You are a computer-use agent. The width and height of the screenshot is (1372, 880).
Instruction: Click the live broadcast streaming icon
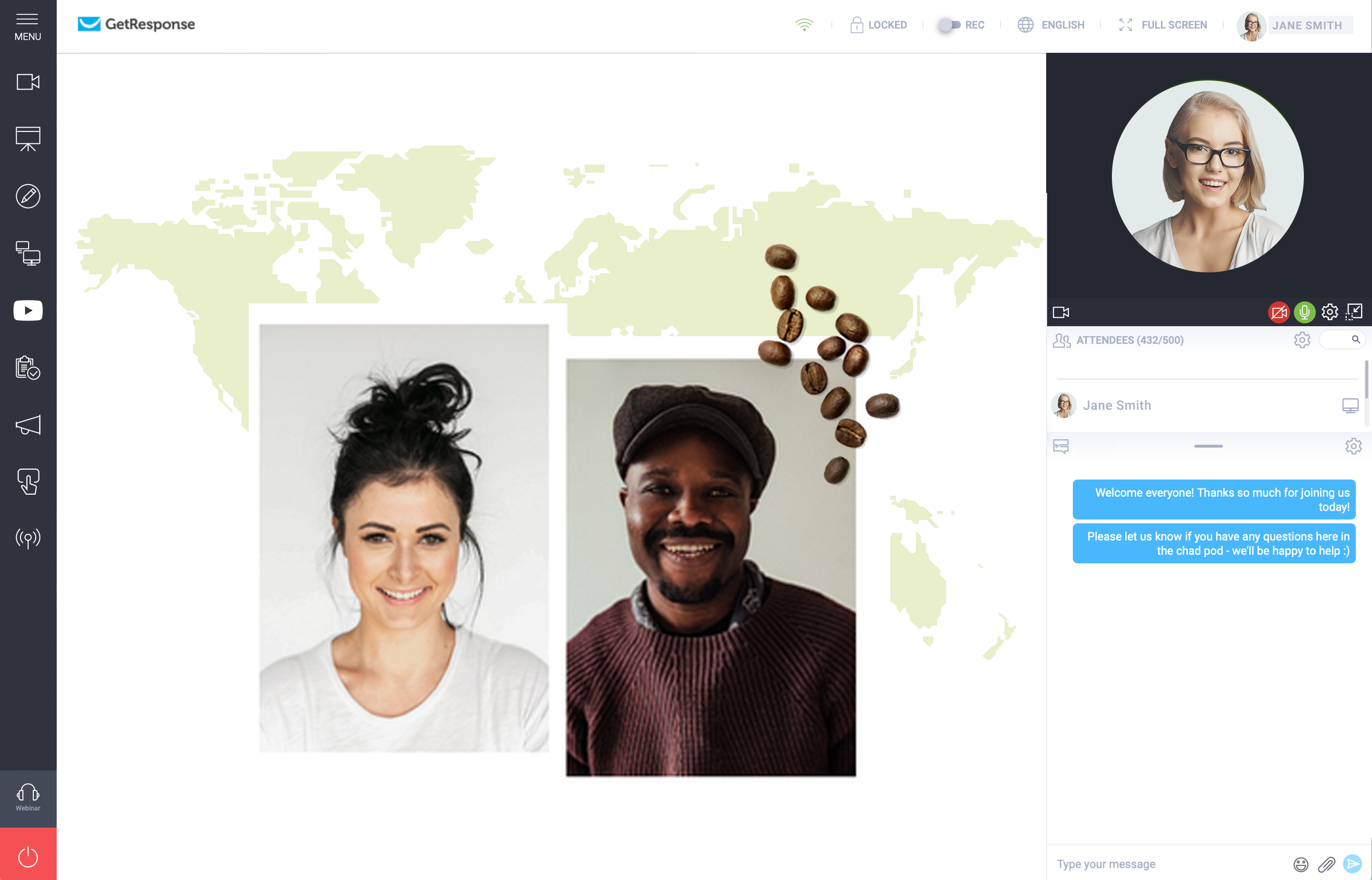tap(28, 538)
